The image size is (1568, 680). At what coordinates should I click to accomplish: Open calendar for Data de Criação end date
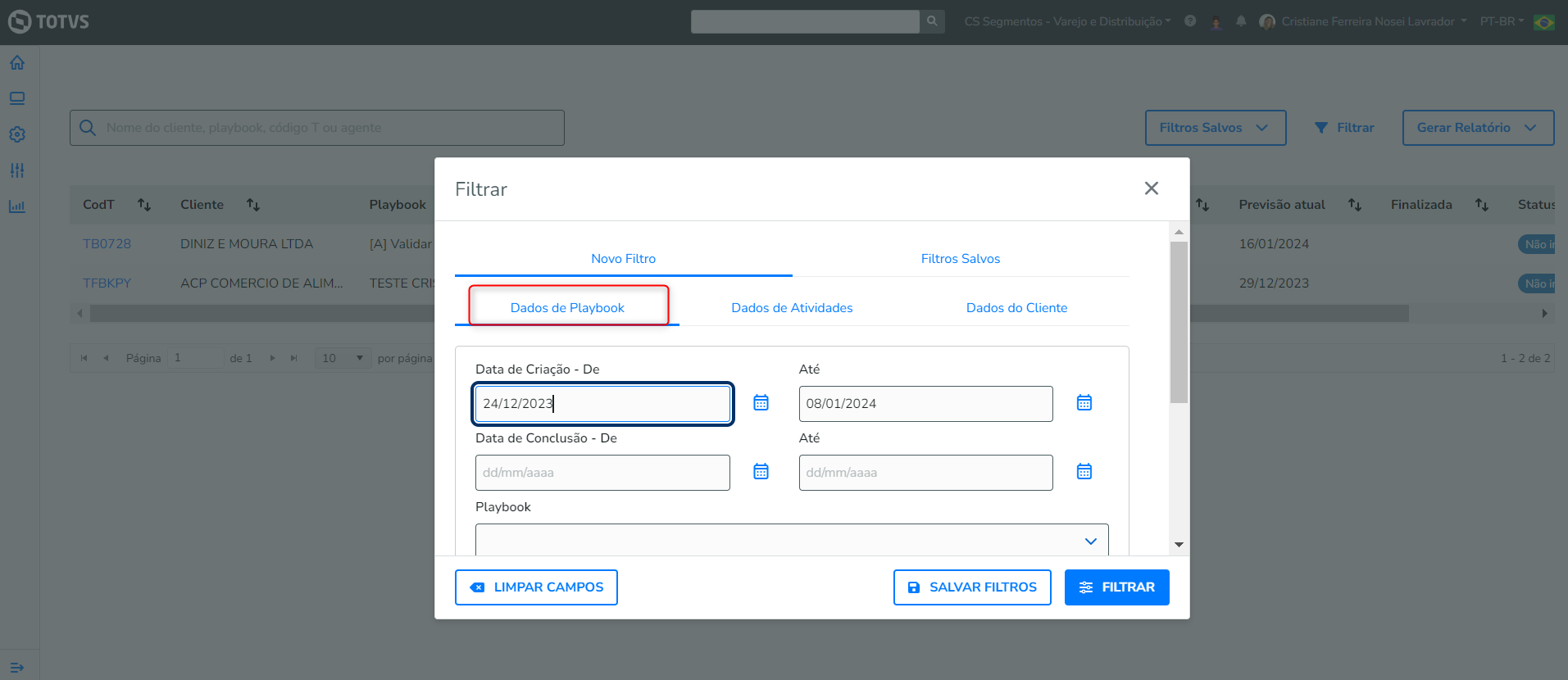point(1084,403)
